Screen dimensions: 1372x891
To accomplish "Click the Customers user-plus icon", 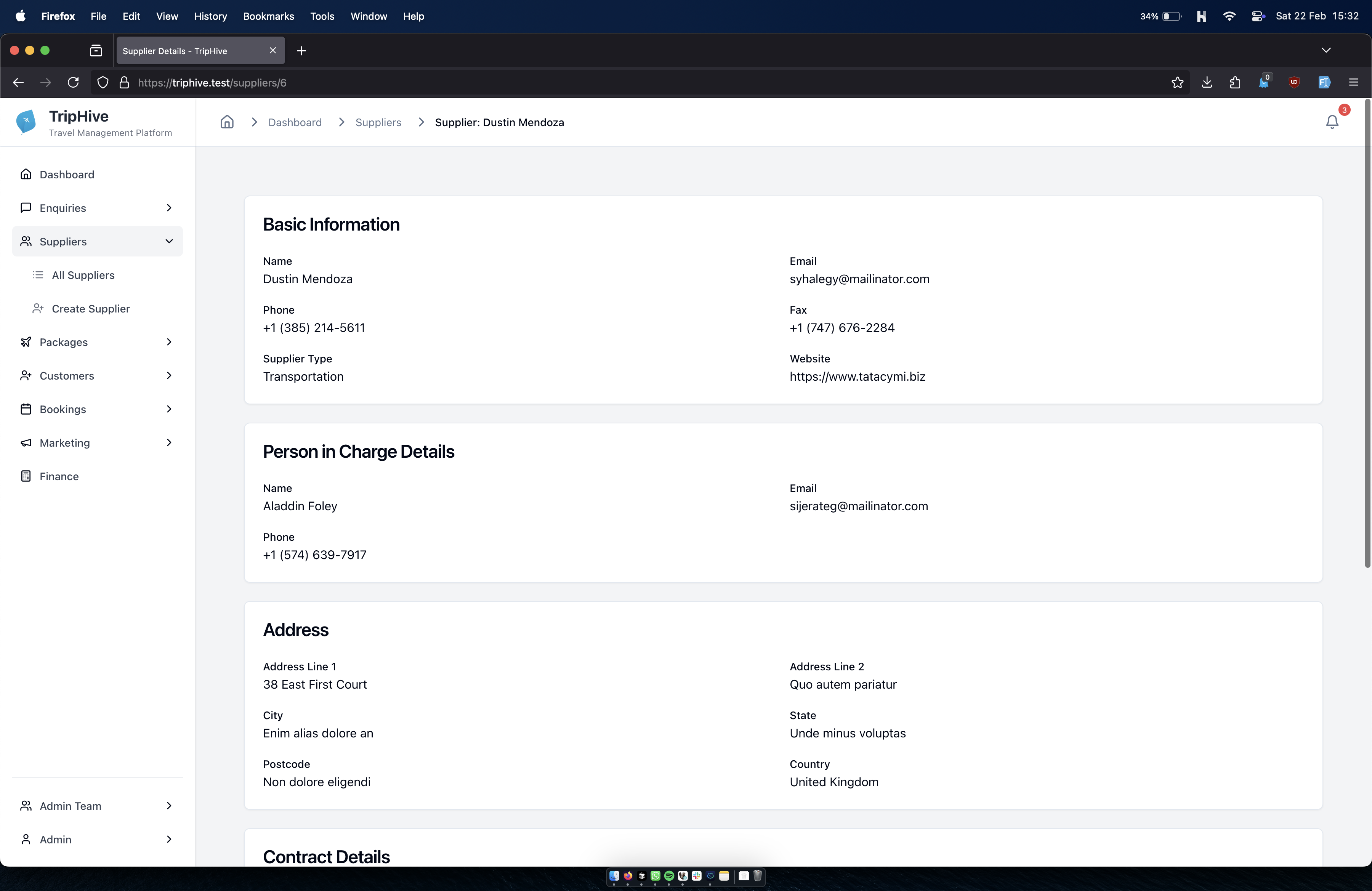I will coord(26,375).
